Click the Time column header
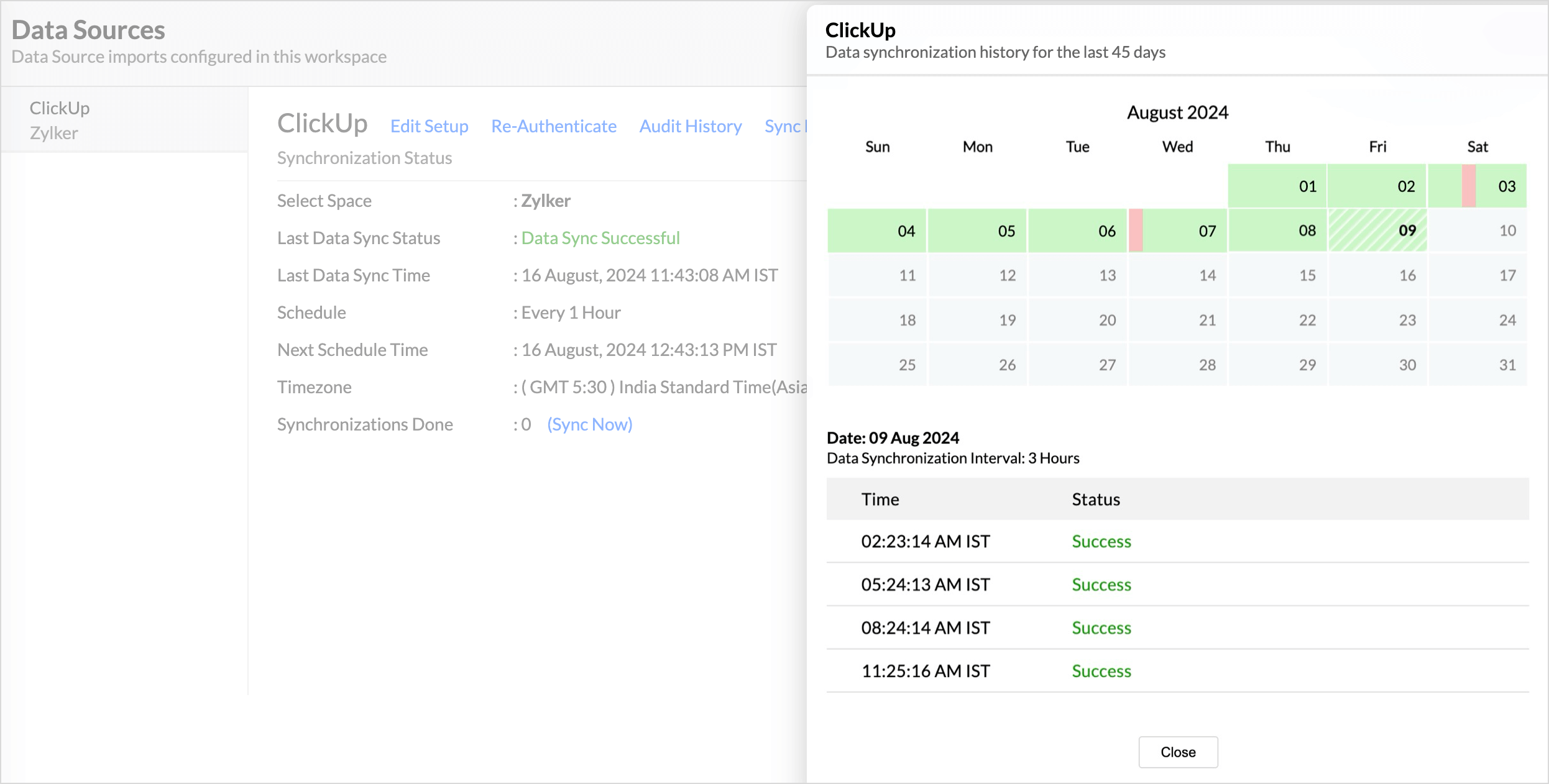 click(880, 499)
